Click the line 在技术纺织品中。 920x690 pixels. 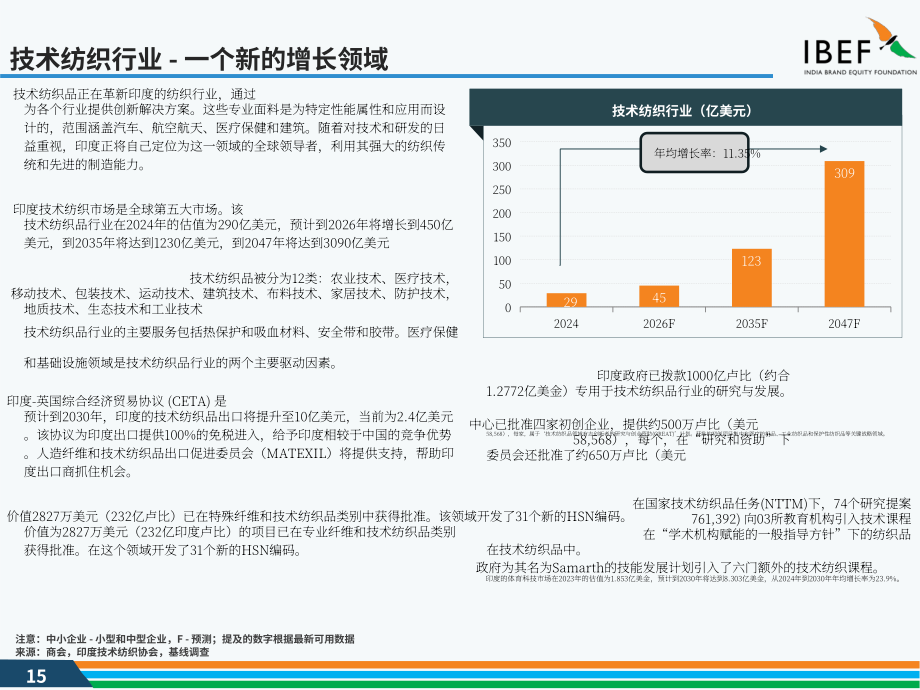[x=535, y=550]
